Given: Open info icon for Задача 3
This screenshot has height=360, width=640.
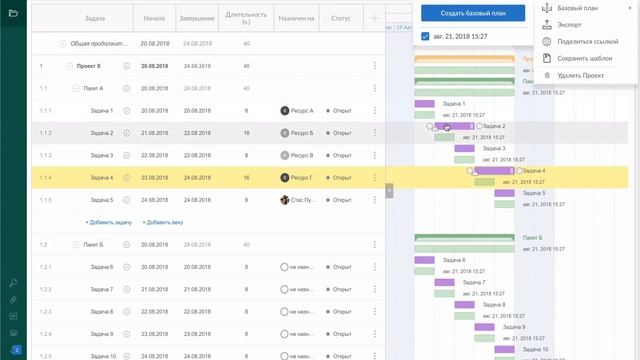Looking at the screenshot, I should 127,156.
